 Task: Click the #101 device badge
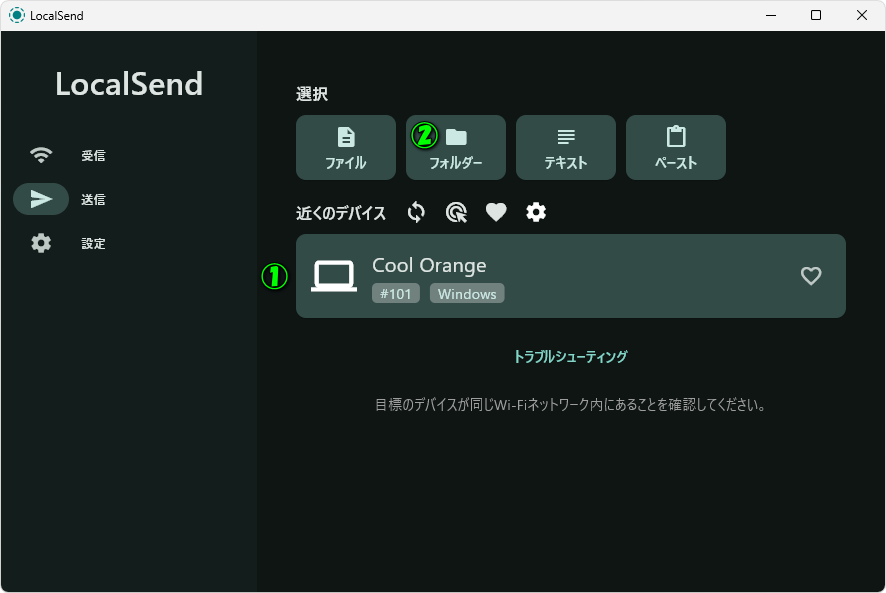pos(396,293)
